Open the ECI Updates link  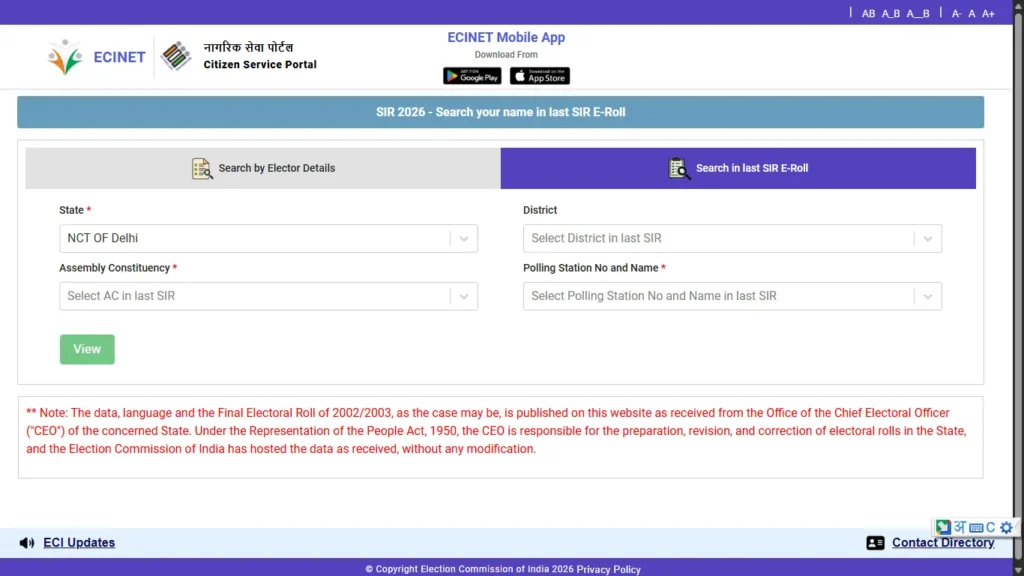pyautogui.click(x=79, y=543)
